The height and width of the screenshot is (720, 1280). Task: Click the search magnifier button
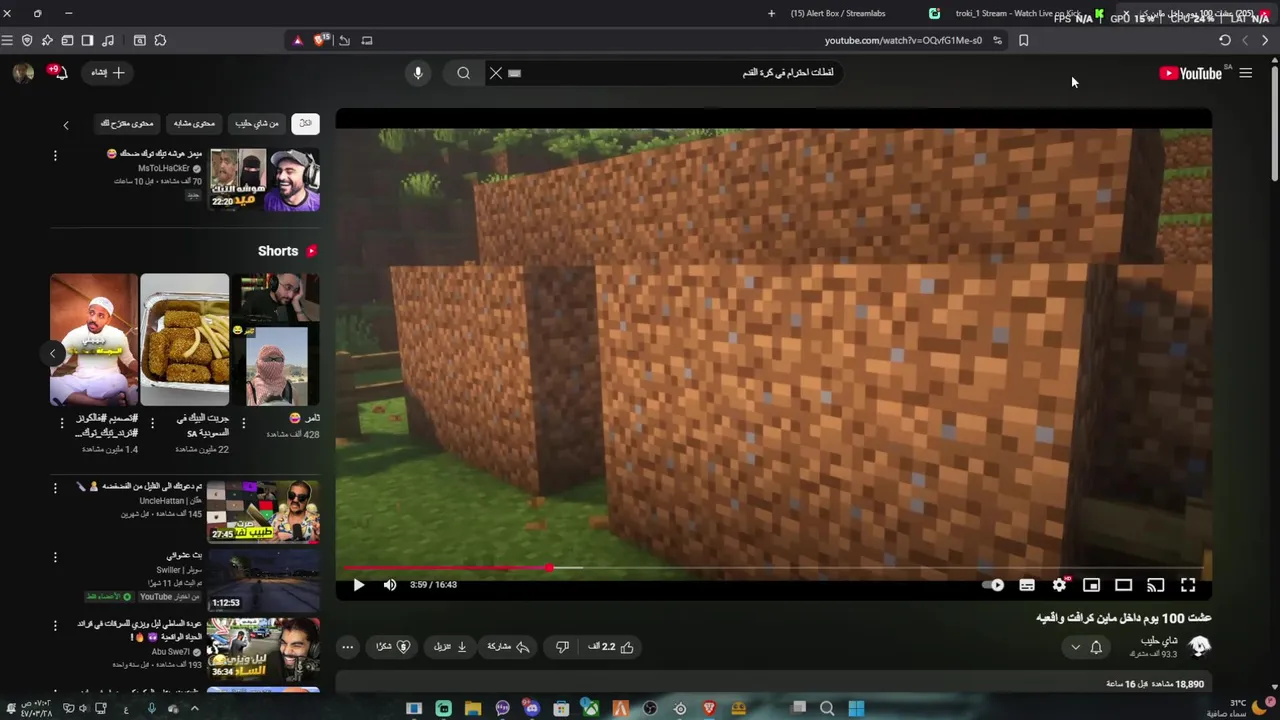pos(463,73)
